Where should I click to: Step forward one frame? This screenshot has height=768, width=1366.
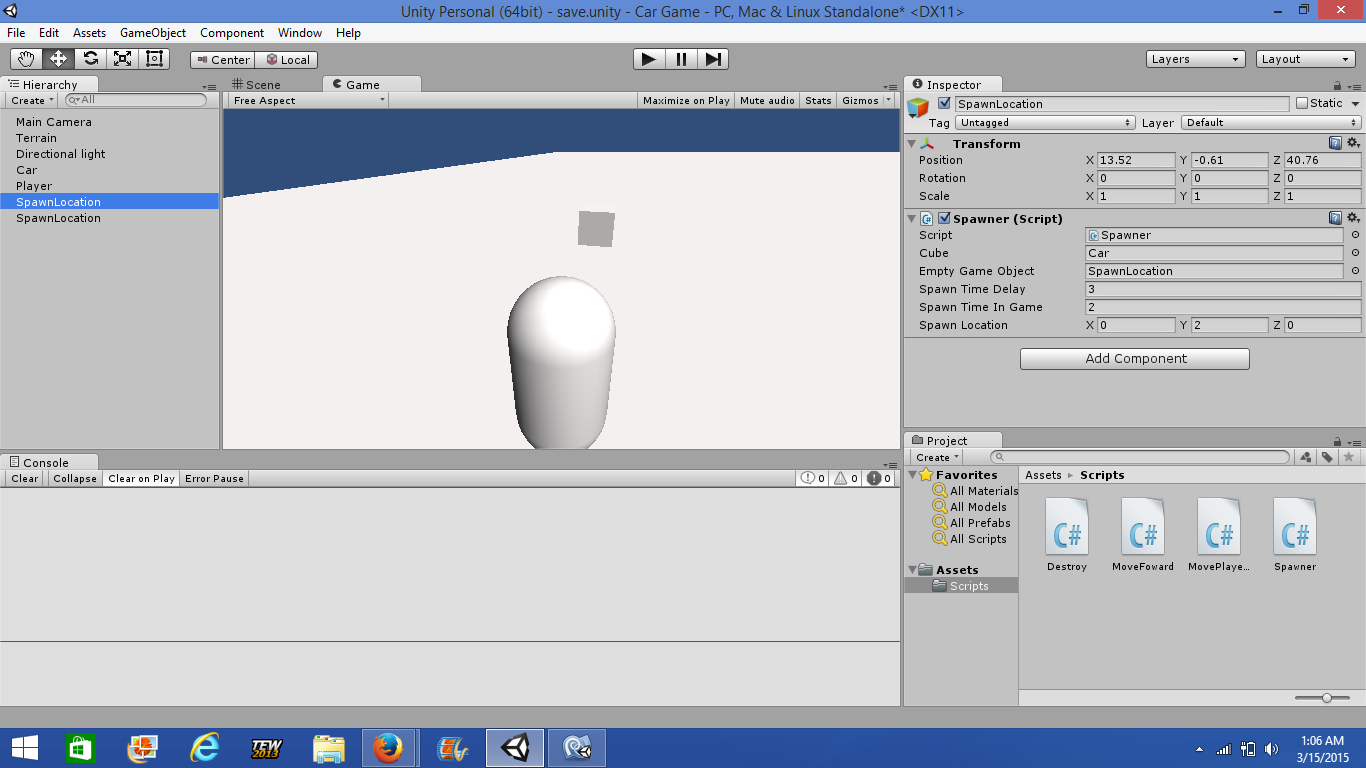(713, 59)
